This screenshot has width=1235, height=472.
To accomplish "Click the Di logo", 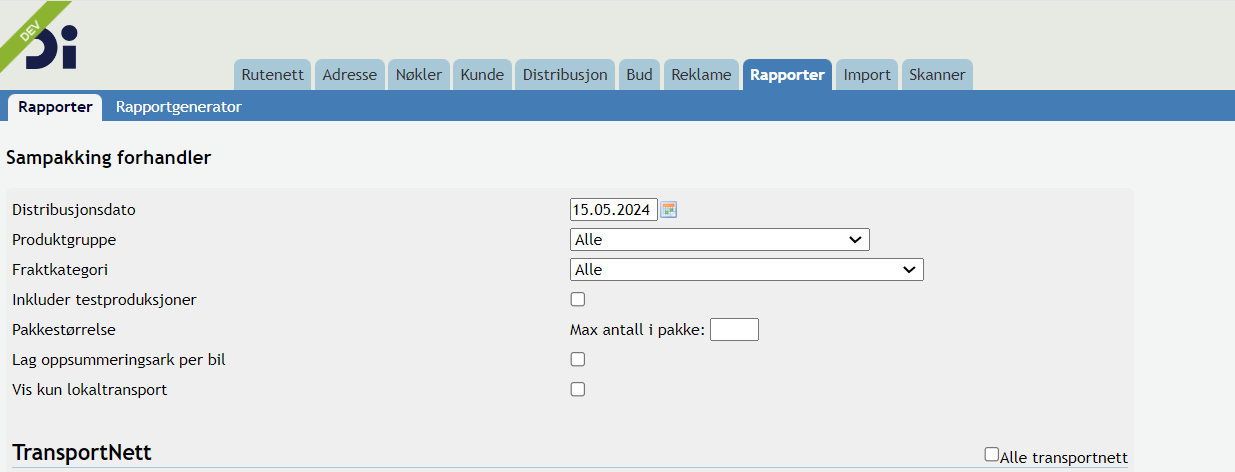I will (52, 47).
